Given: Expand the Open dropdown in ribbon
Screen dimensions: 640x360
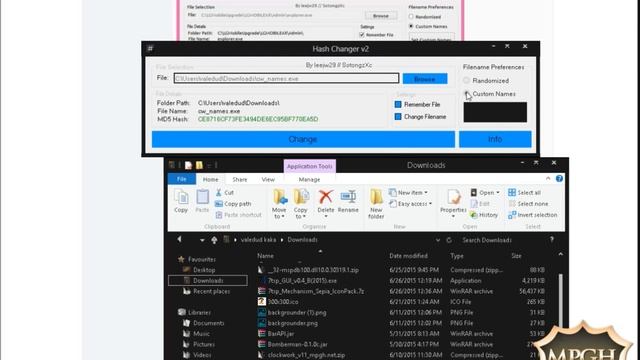Looking at the screenshot, I should 498,193.
